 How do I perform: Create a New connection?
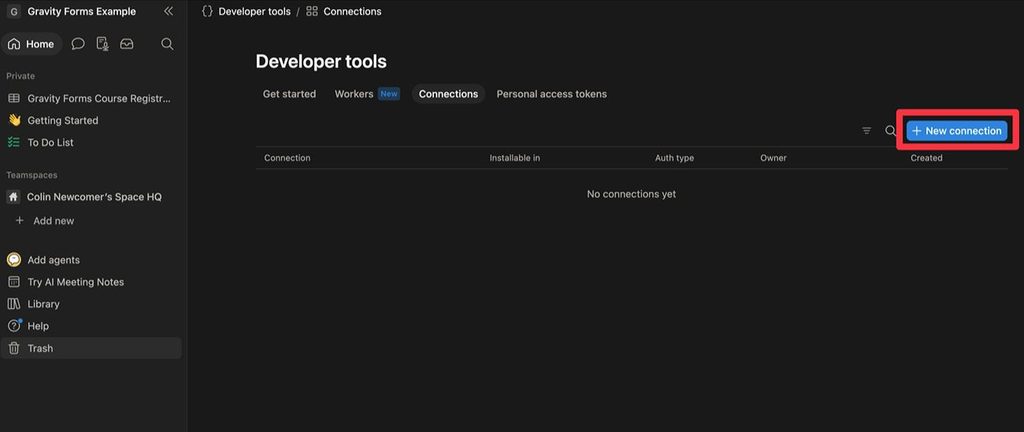pos(957,131)
